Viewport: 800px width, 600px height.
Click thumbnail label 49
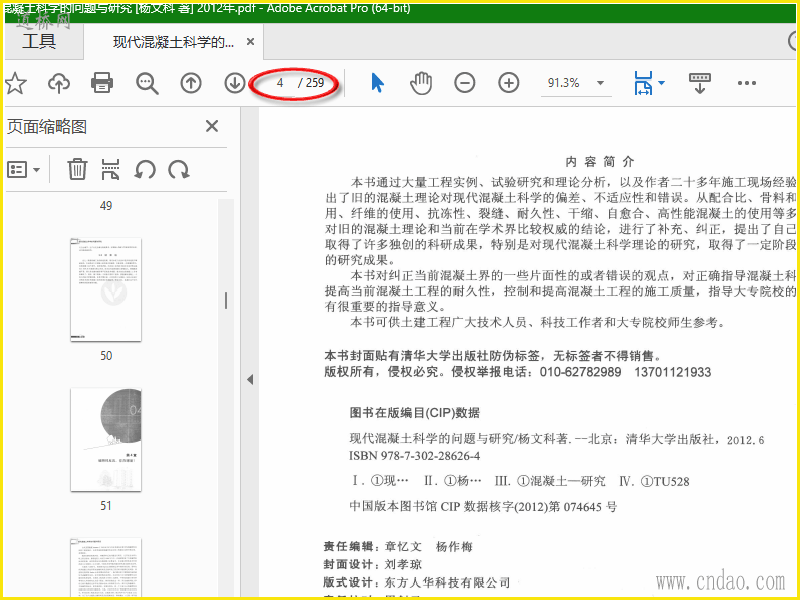point(106,206)
